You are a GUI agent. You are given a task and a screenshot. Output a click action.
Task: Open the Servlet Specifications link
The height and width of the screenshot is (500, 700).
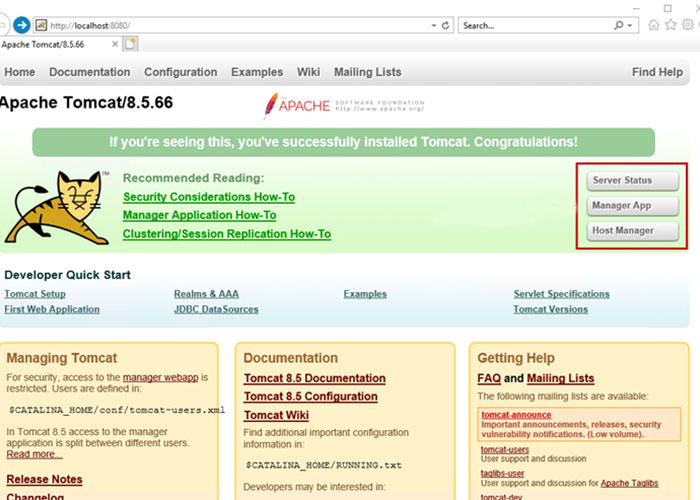[562, 294]
